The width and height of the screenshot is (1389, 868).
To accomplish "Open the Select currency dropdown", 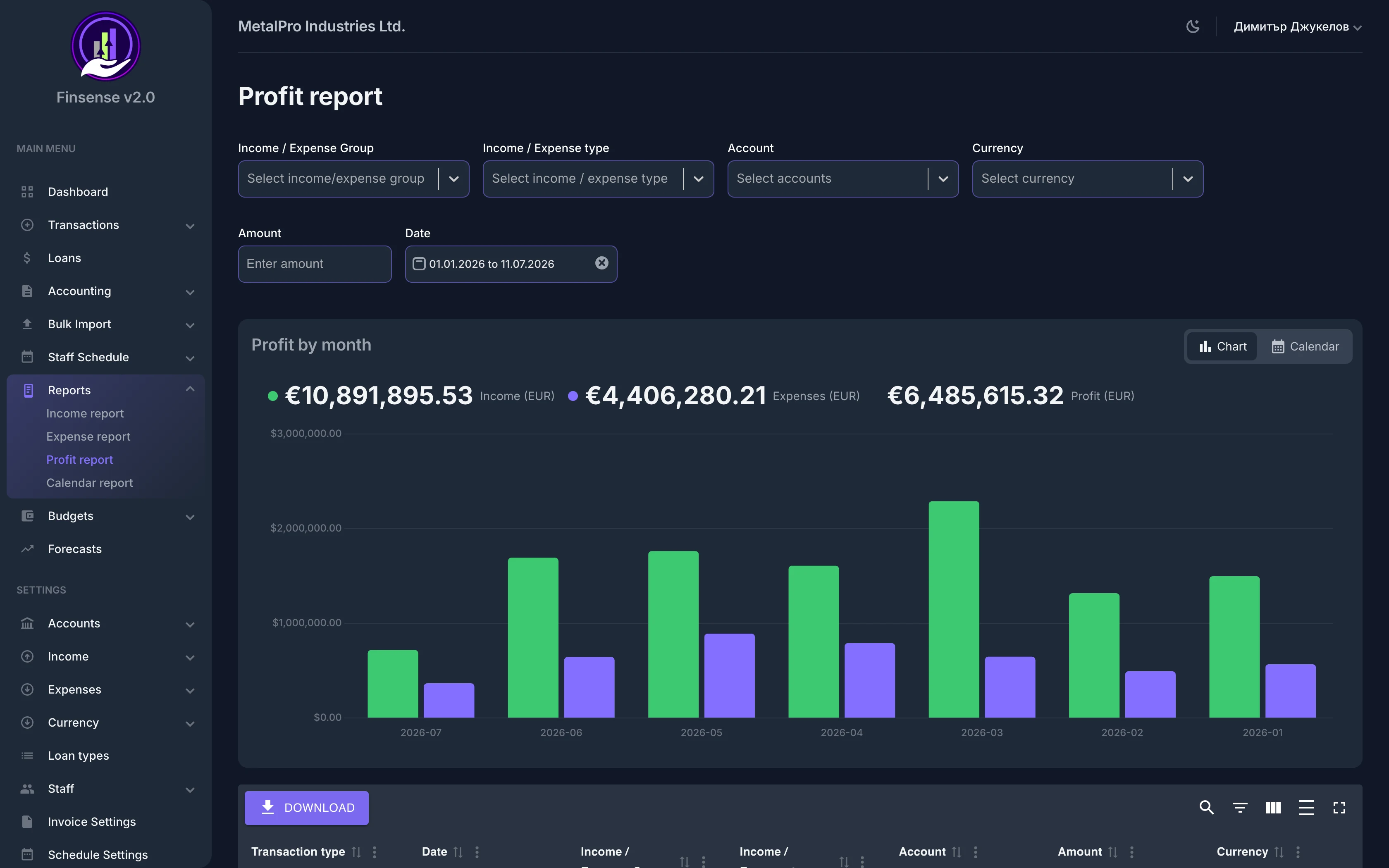I will (x=1088, y=179).
